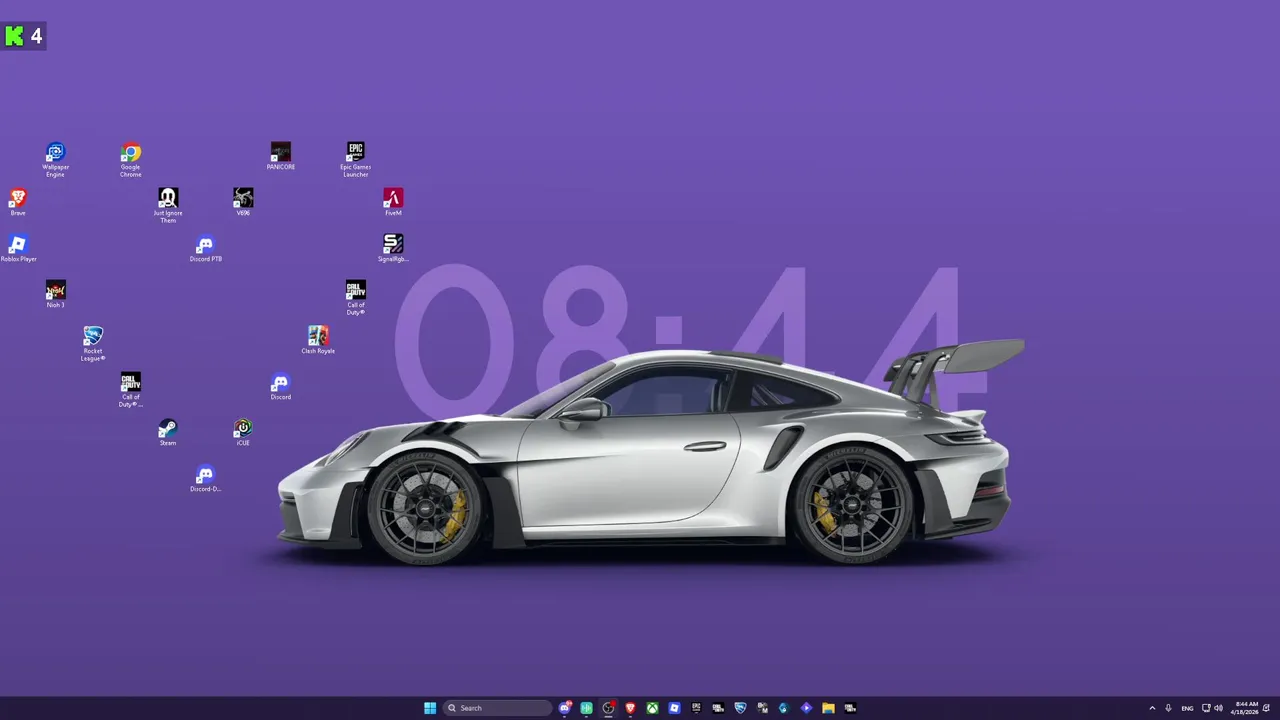Click the taskbar Search box
The height and width of the screenshot is (720, 1280).
pyautogui.click(x=498, y=708)
